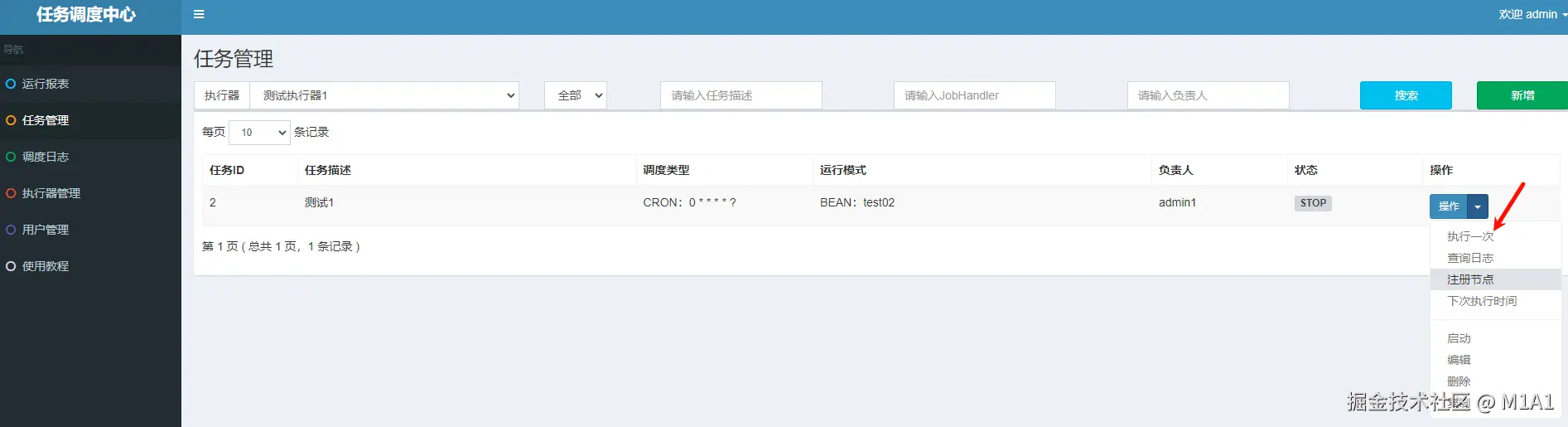Click the 运行报表 circle icon in sidebar

point(11,84)
